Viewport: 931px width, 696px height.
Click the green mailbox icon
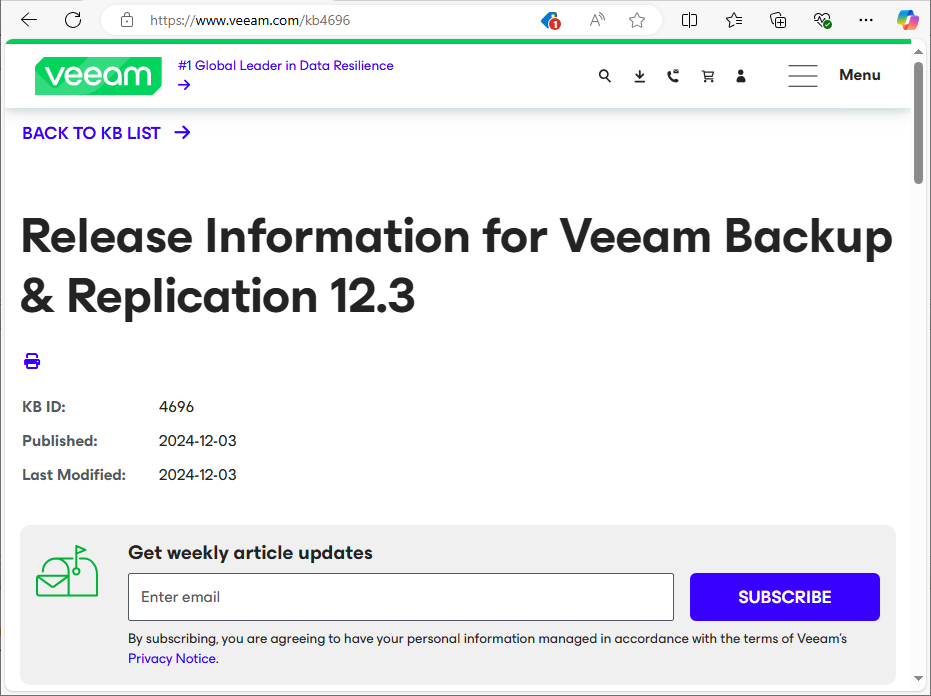pyautogui.click(x=67, y=571)
